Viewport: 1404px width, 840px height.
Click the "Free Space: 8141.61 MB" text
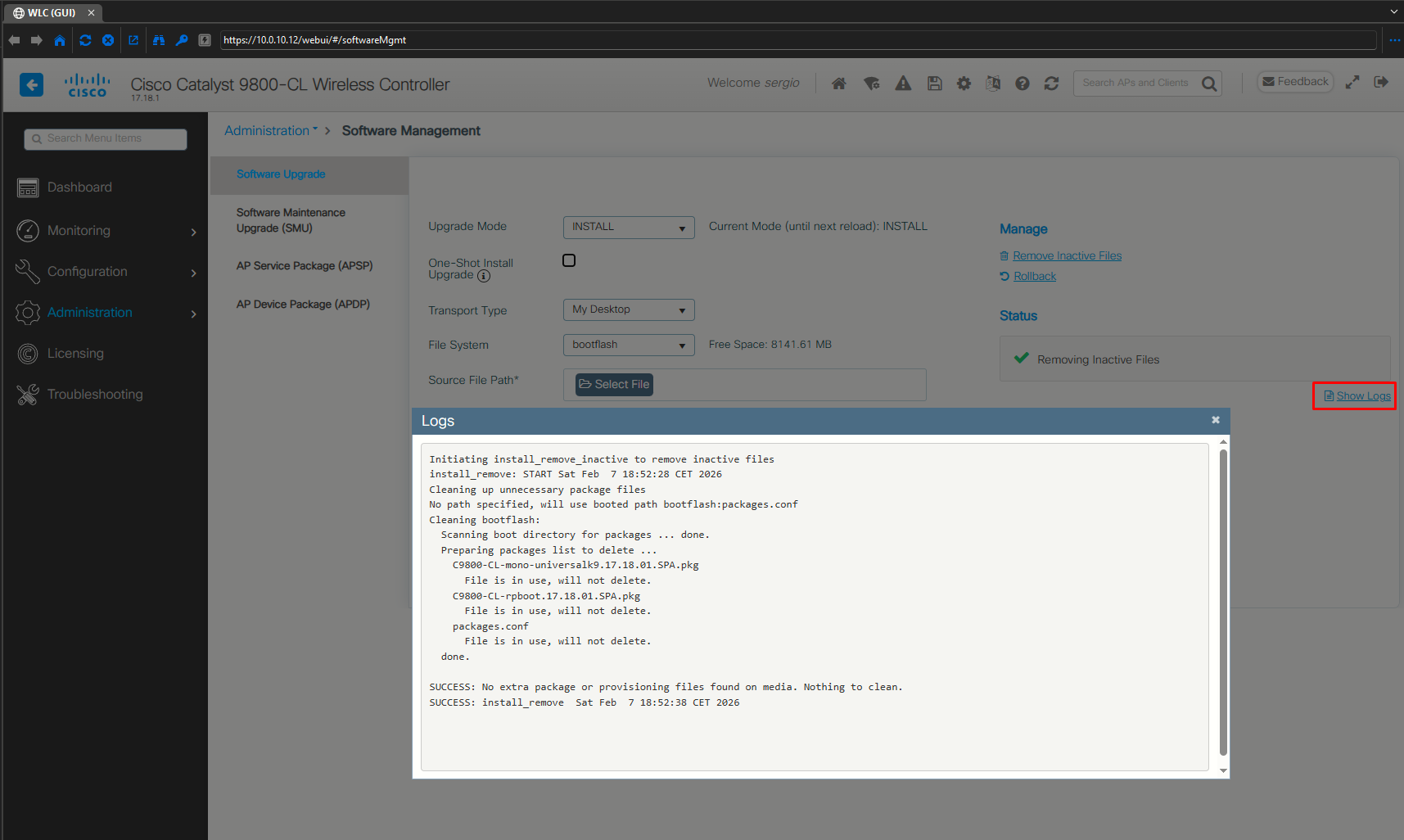(770, 345)
